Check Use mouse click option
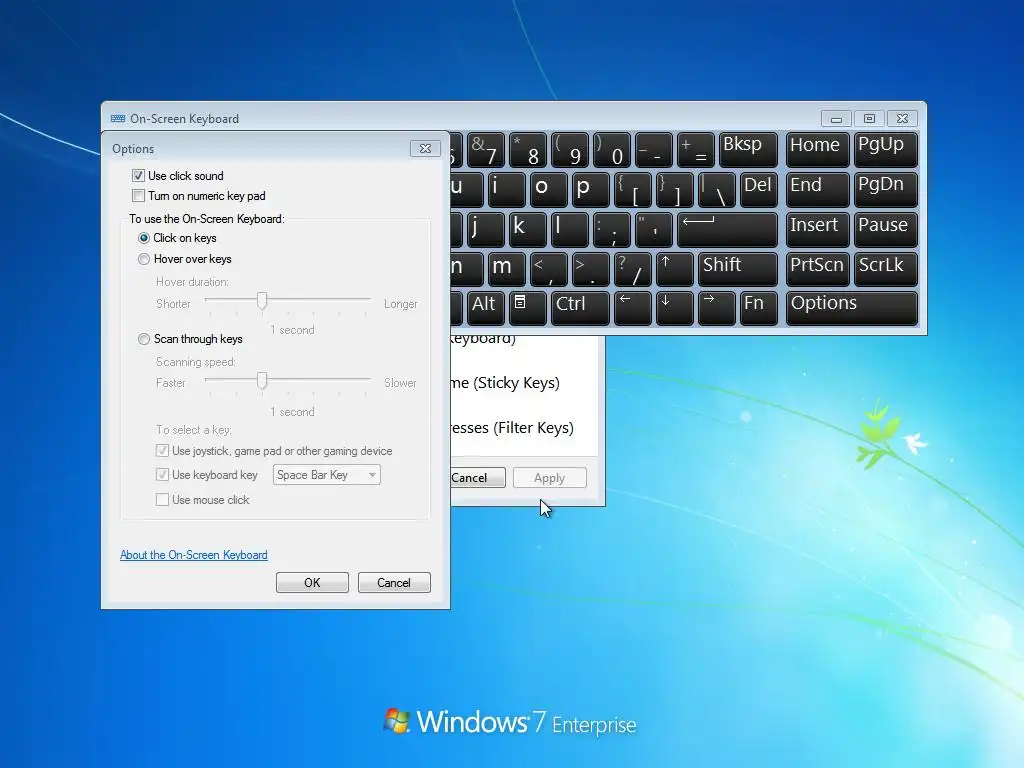 pos(162,500)
